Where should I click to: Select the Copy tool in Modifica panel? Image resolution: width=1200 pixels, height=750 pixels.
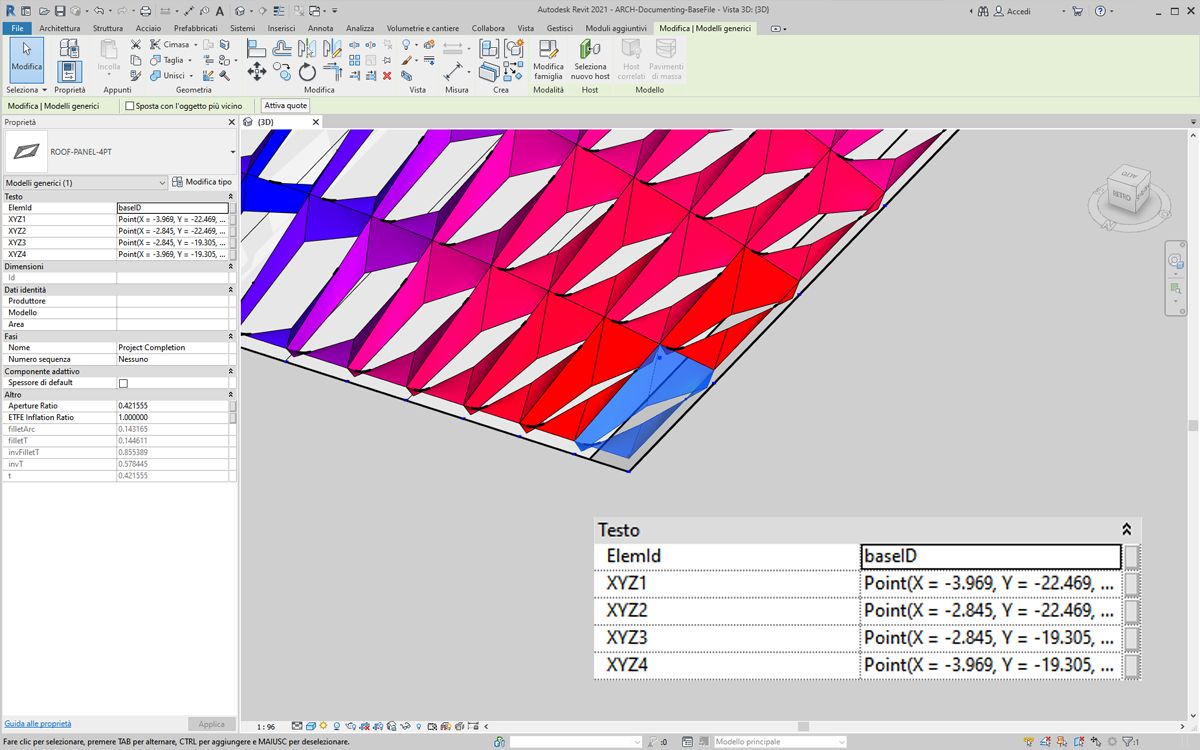282,72
